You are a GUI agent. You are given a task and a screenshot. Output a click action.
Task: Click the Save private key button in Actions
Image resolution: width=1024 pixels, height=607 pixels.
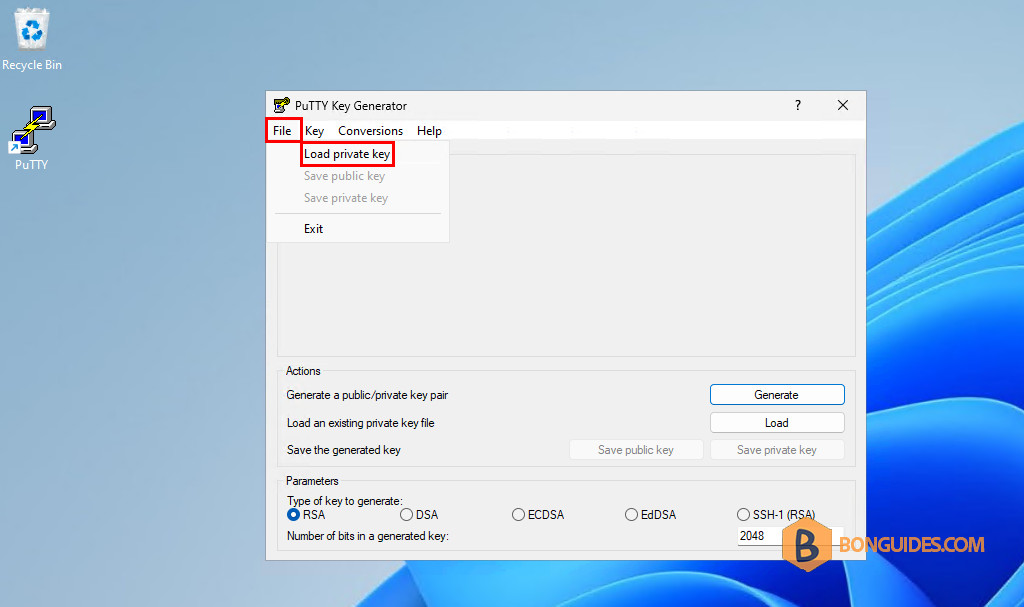point(777,450)
